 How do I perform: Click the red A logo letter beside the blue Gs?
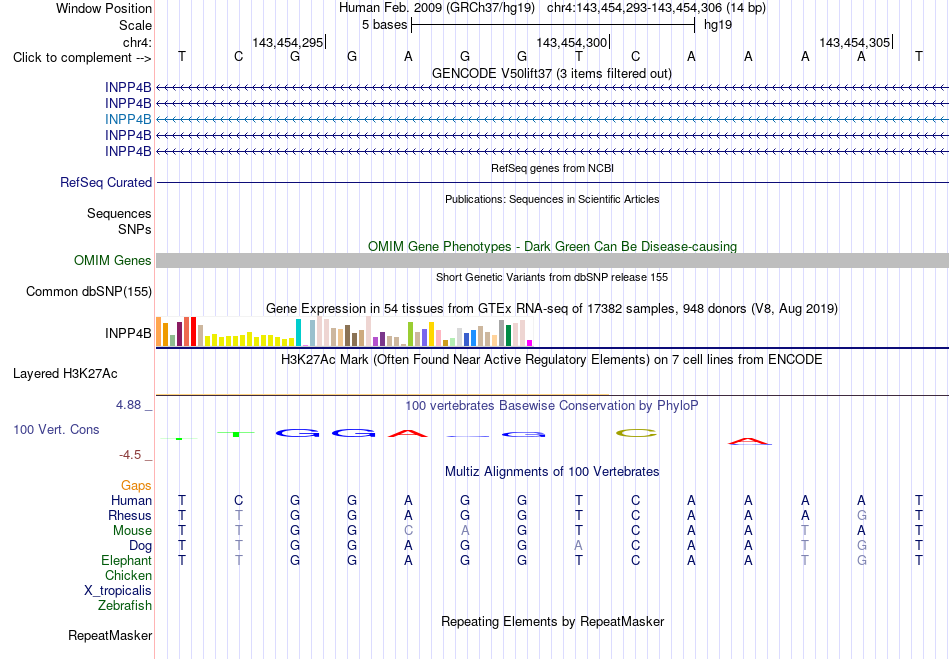pos(408,433)
